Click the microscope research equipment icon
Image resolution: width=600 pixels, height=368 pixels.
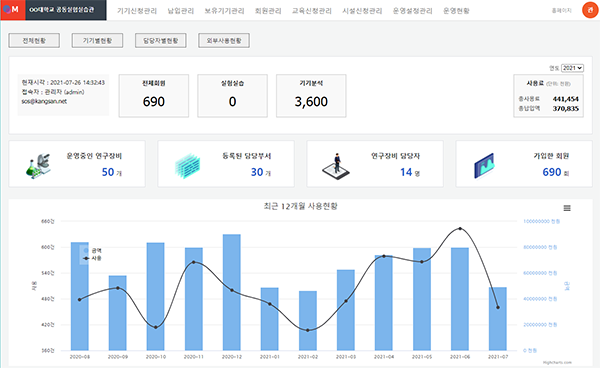tap(38, 166)
